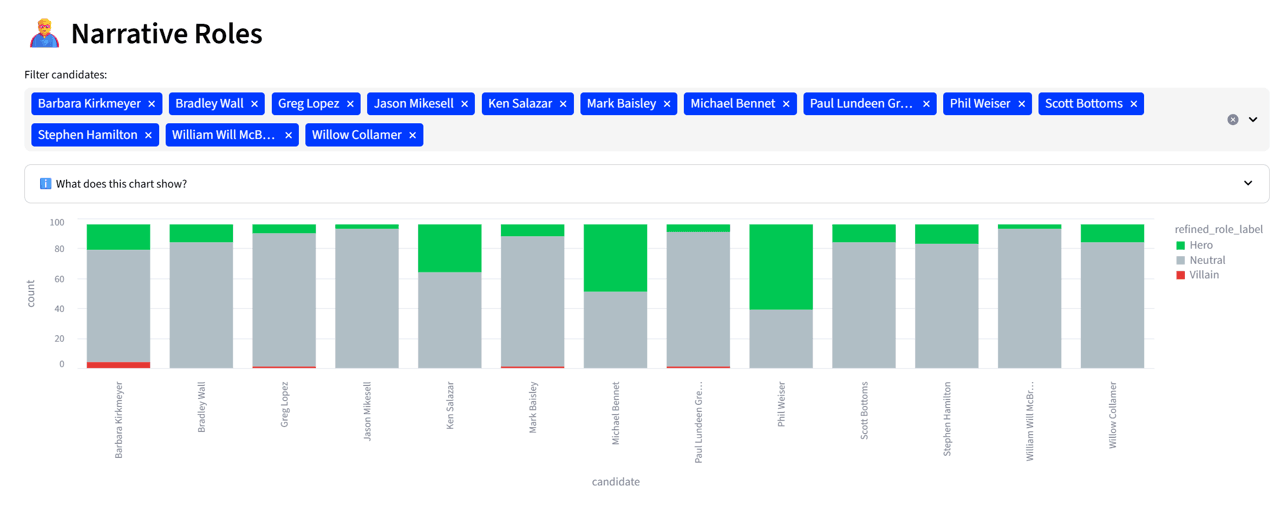1280x526 pixels.
Task: Remove Phil Weiser filter chip
Action: [x=1022, y=104]
